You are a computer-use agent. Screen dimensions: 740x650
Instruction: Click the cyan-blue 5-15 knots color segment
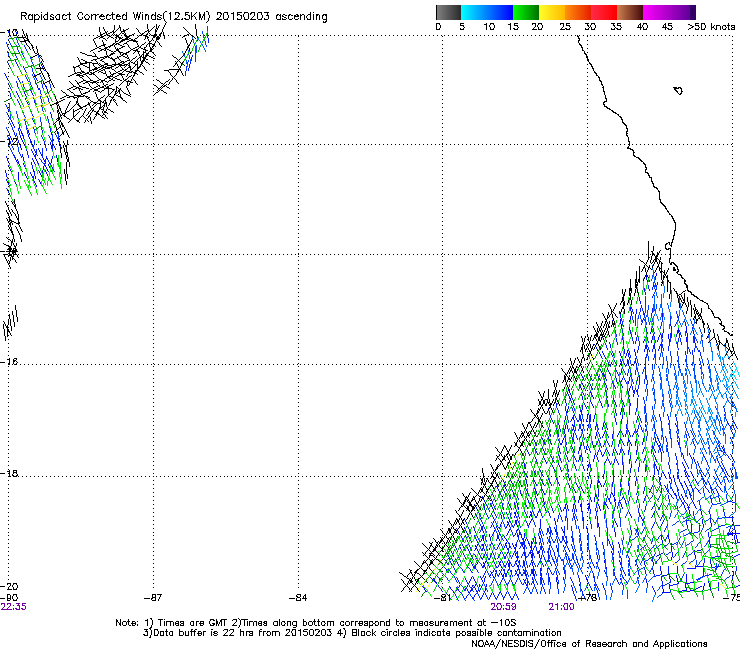tap(486, 12)
